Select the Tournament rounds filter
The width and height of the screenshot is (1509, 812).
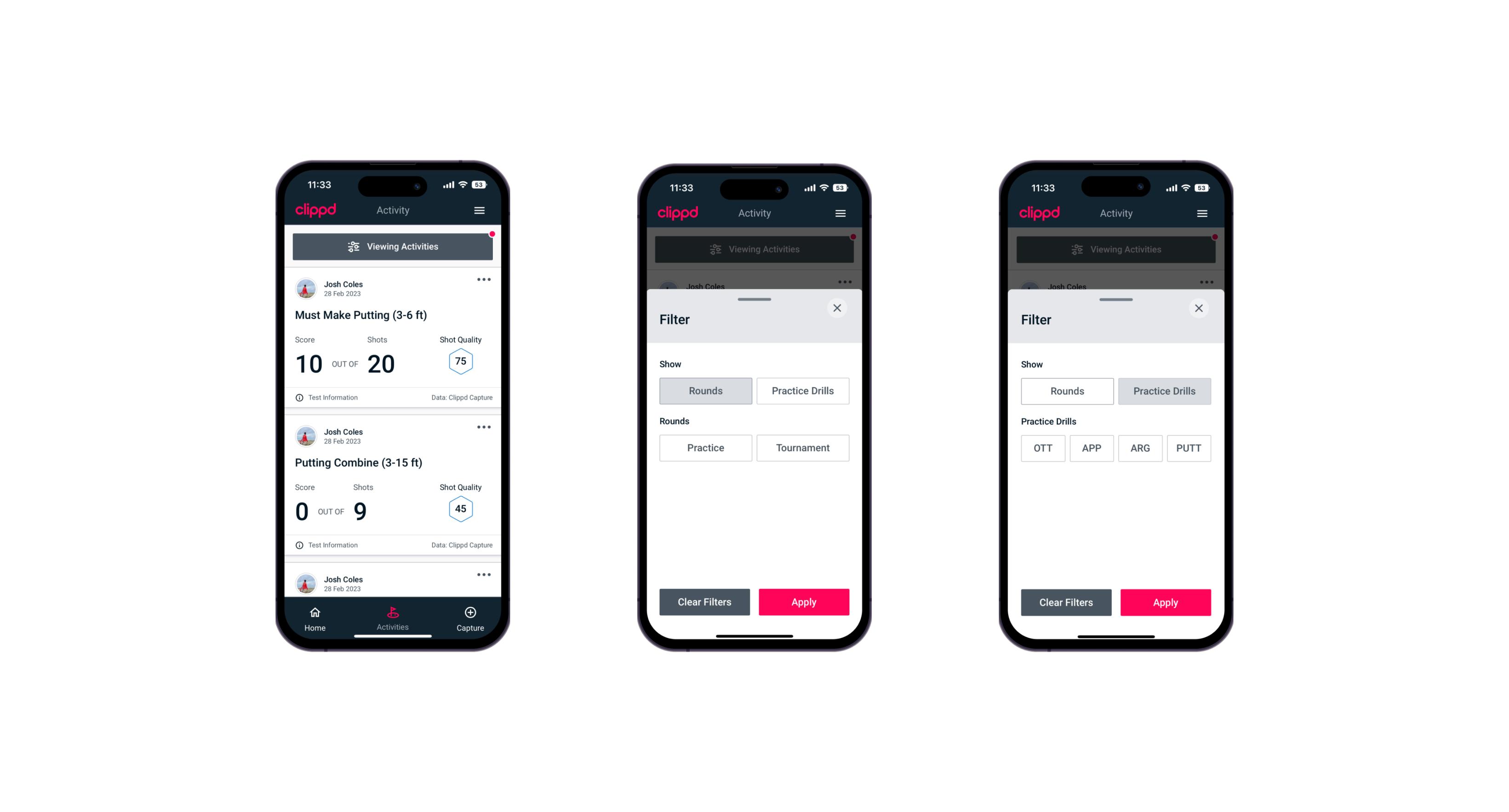[x=801, y=448]
